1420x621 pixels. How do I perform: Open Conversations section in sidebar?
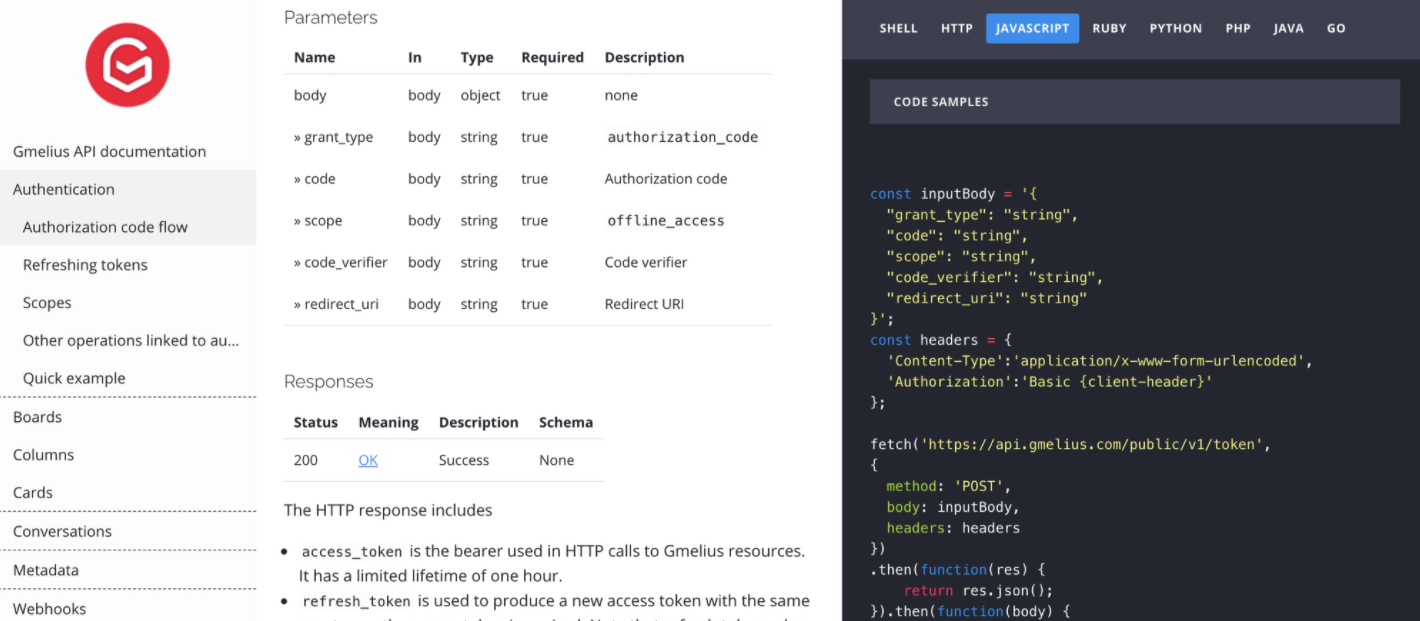click(128, 532)
